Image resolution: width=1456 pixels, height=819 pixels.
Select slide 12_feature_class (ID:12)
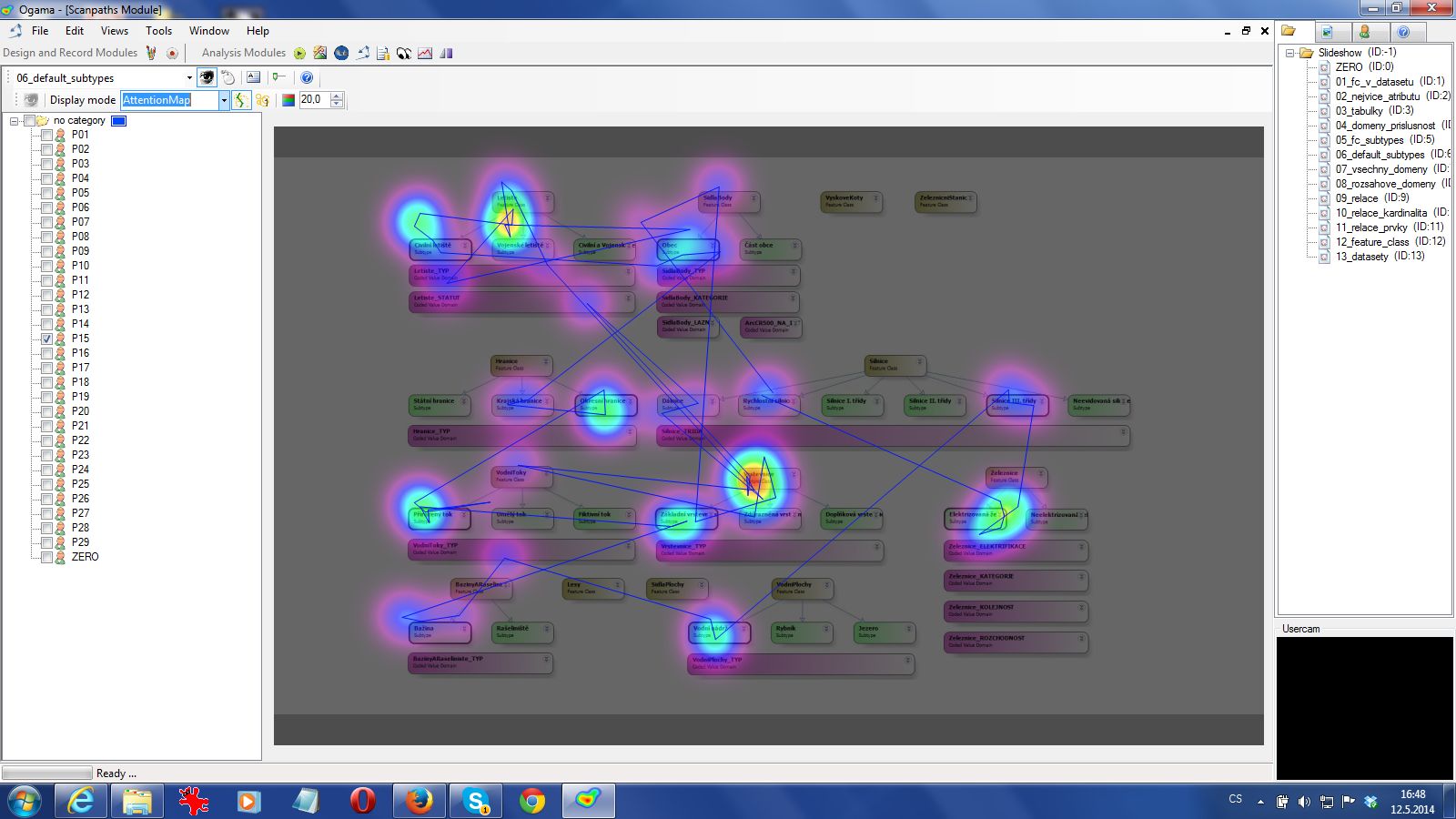coord(1390,242)
